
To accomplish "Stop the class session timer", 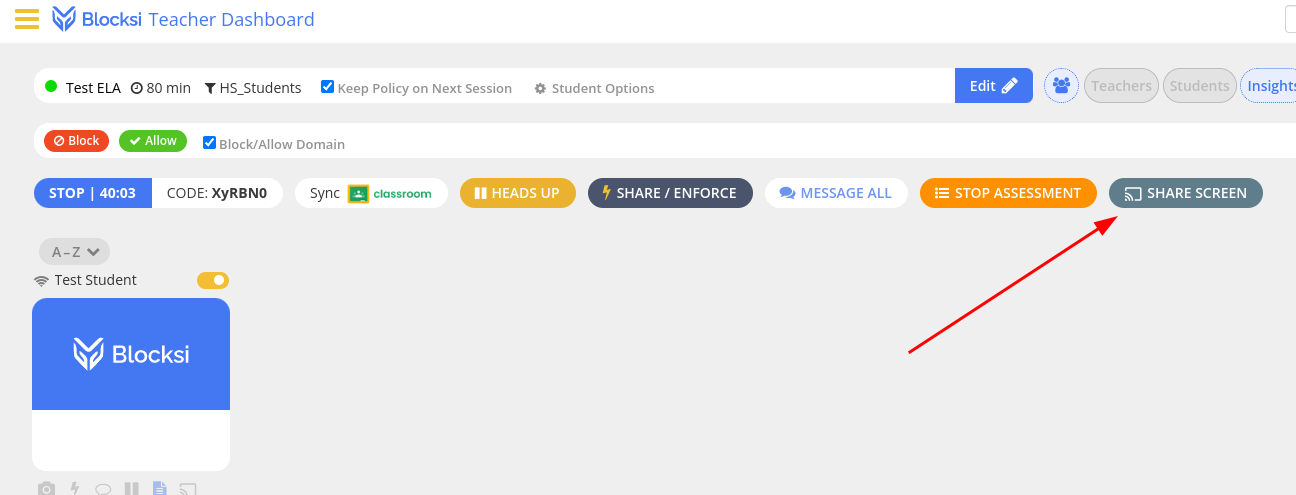I will [x=92, y=193].
